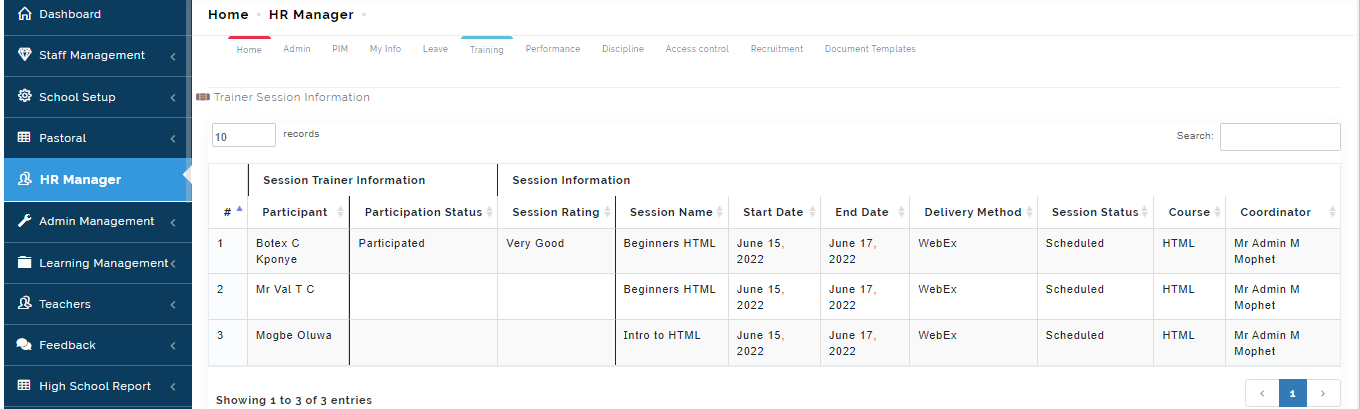Sort by Delivery Method arrows

click(x=1030, y=212)
